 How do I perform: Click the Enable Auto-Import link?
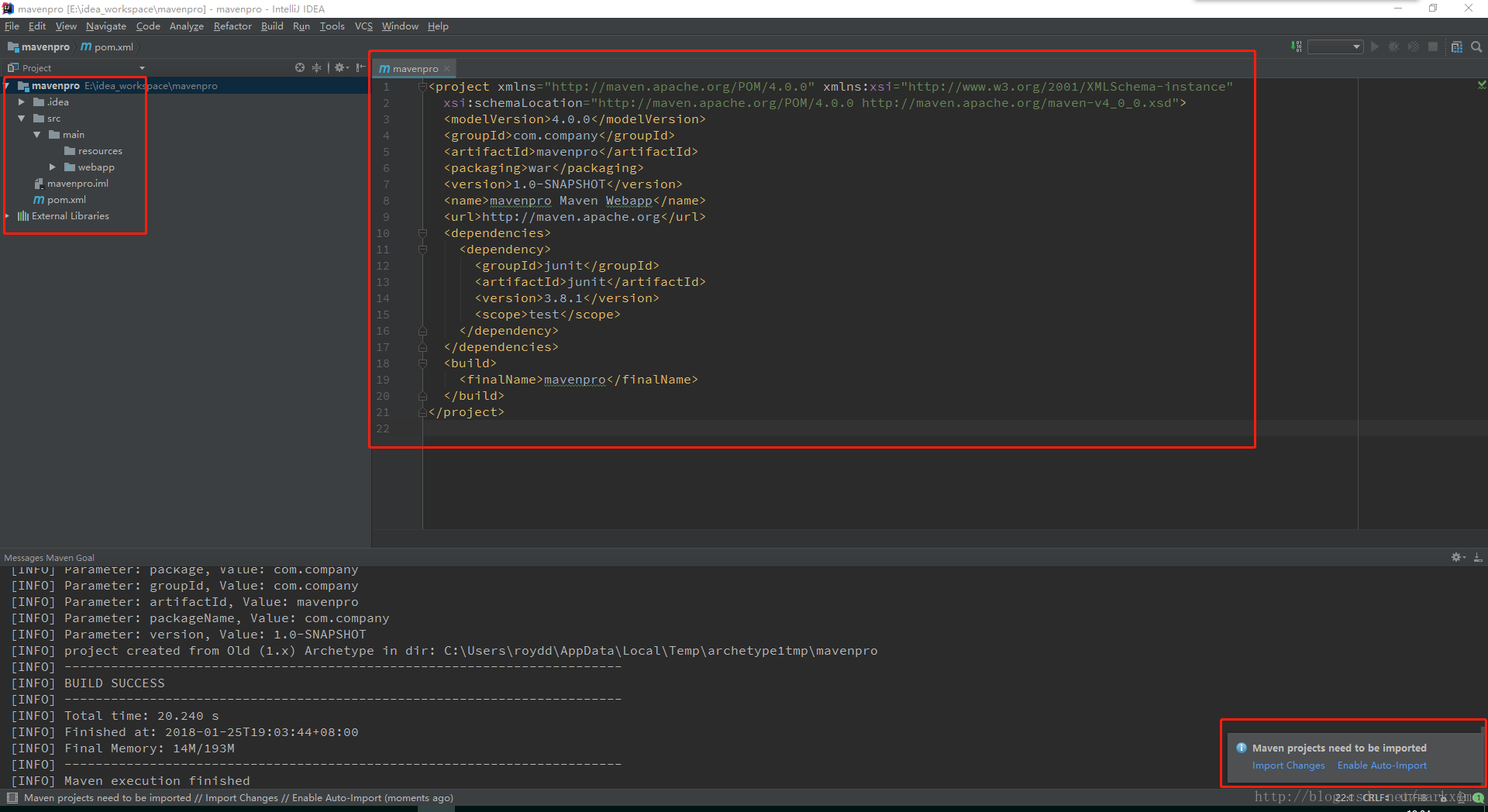click(1382, 766)
